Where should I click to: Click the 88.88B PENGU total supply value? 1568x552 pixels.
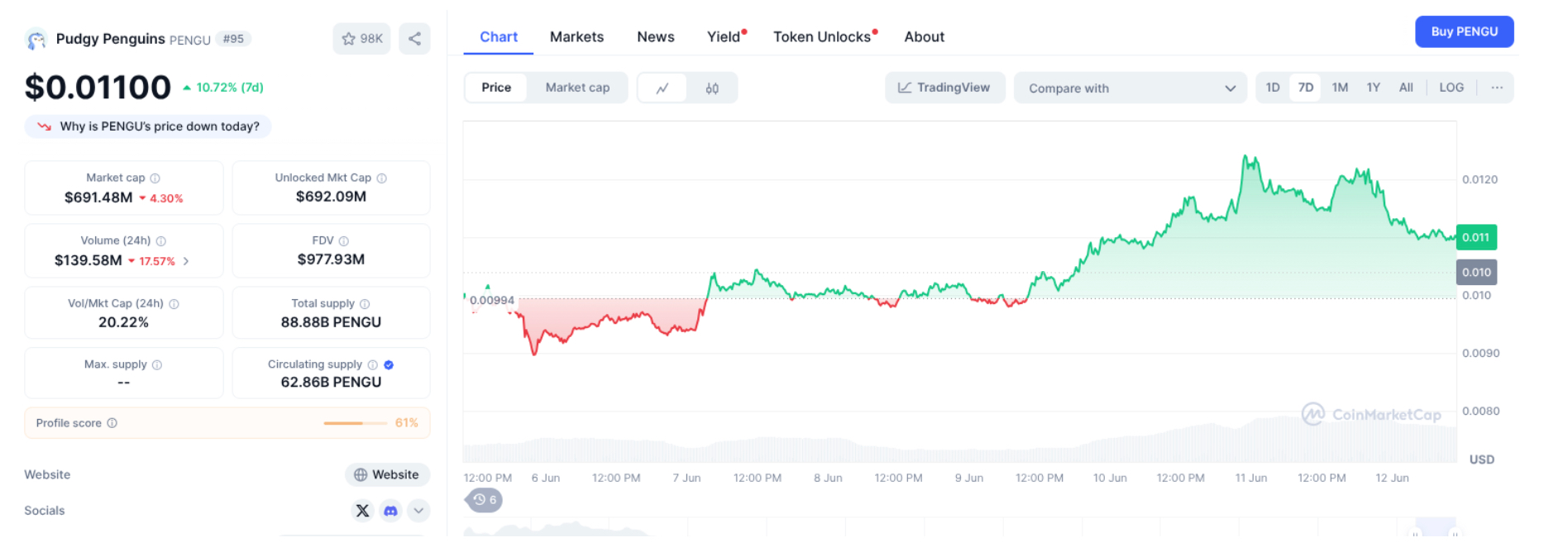[x=331, y=322]
